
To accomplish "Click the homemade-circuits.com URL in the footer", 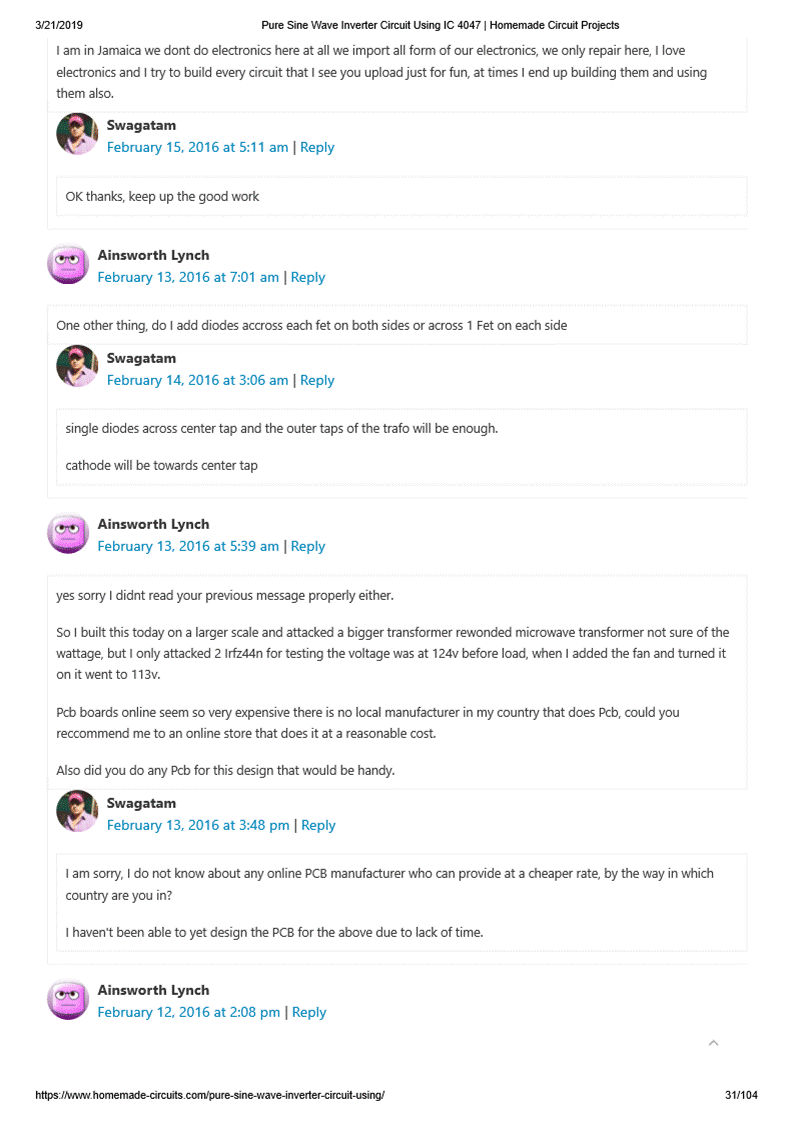I will (210, 1095).
